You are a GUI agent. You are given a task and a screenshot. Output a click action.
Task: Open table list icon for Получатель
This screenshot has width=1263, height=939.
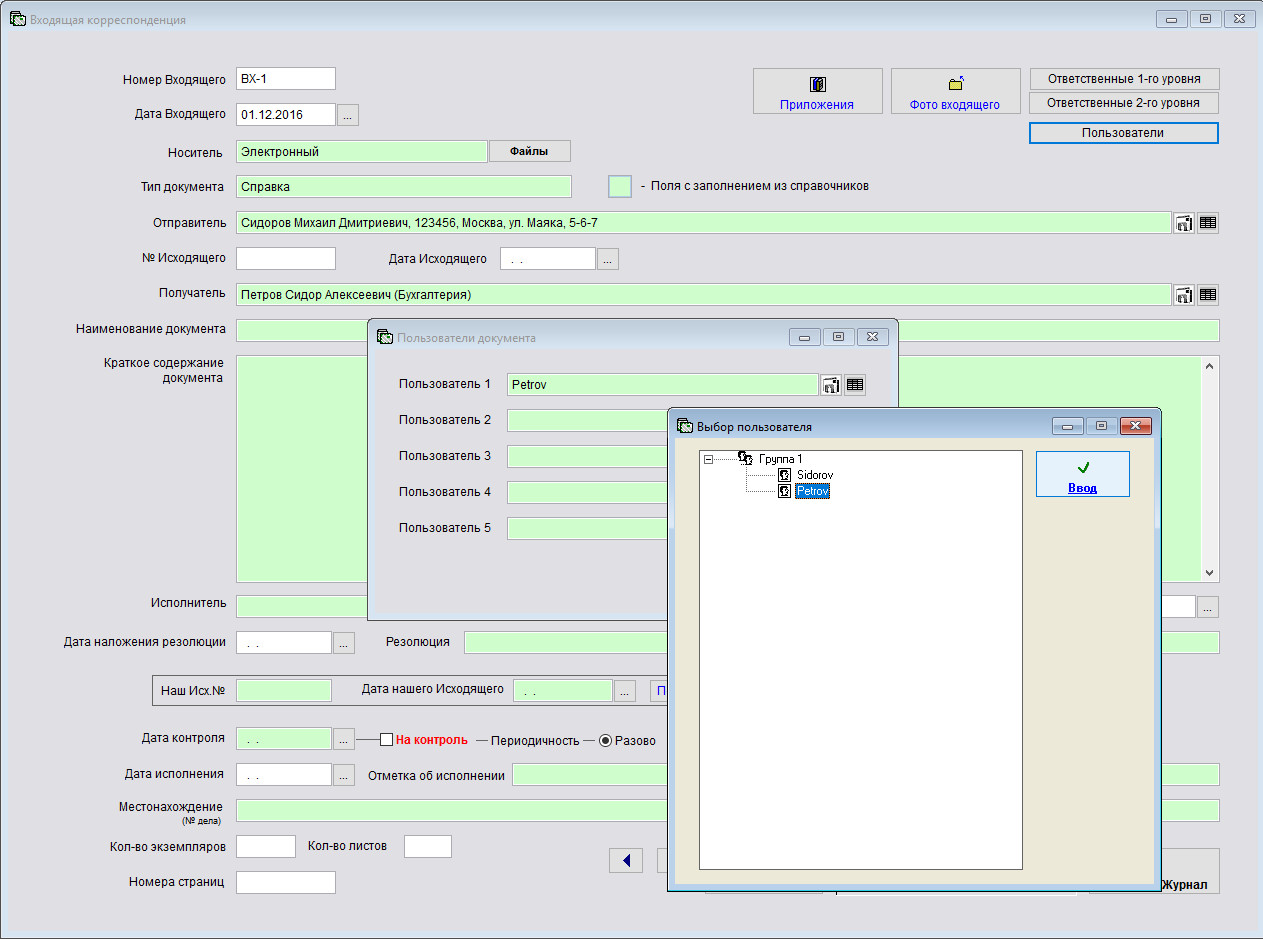click(1208, 295)
